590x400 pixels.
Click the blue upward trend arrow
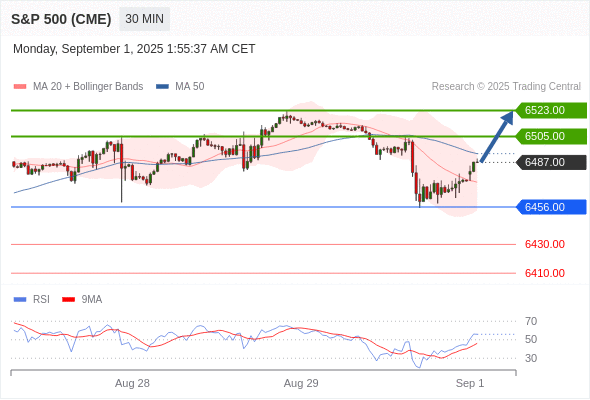click(497, 136)
